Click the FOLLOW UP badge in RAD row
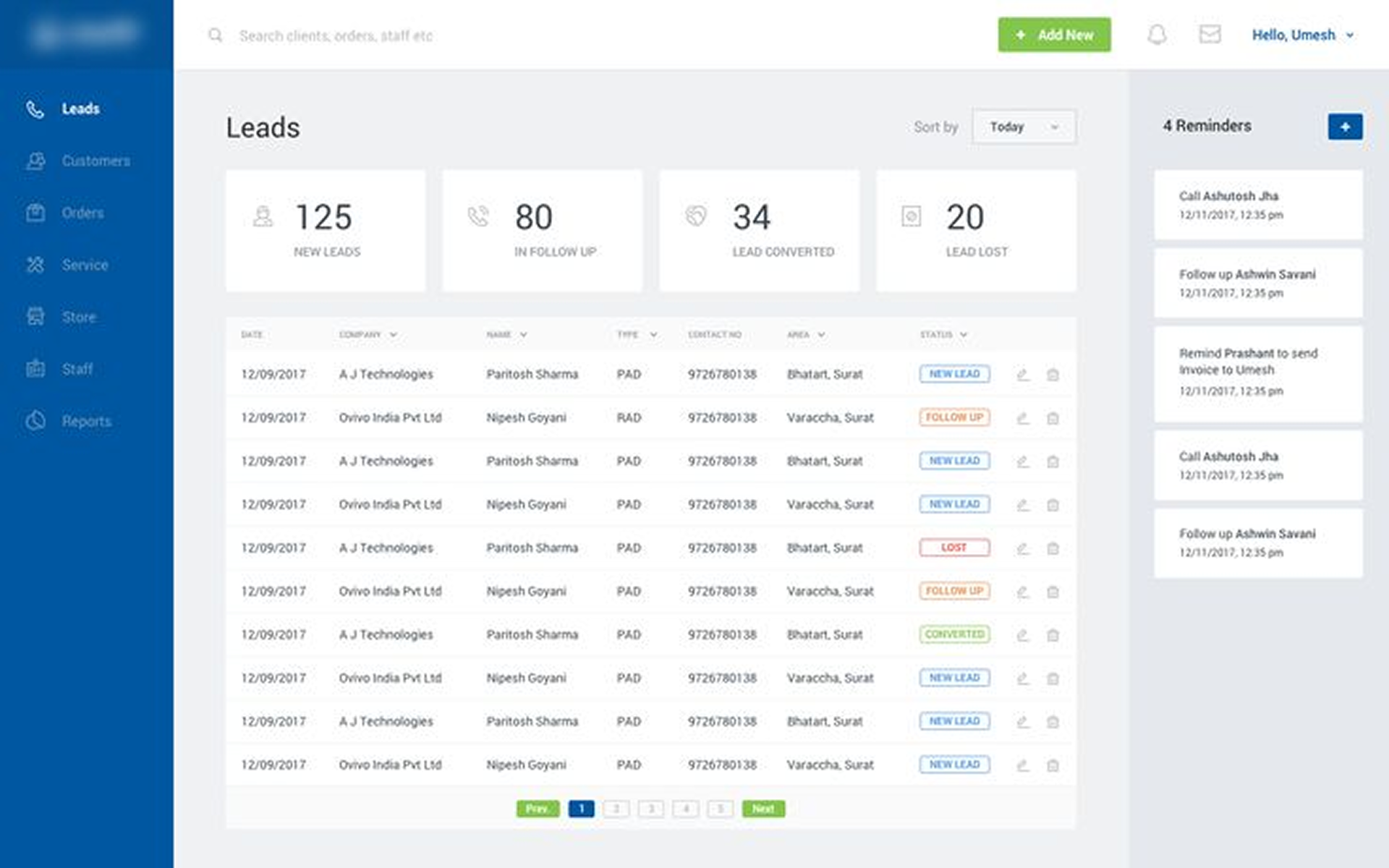Screen dimensions: 1389x868 pyautogui.click(x=954, y=417)
